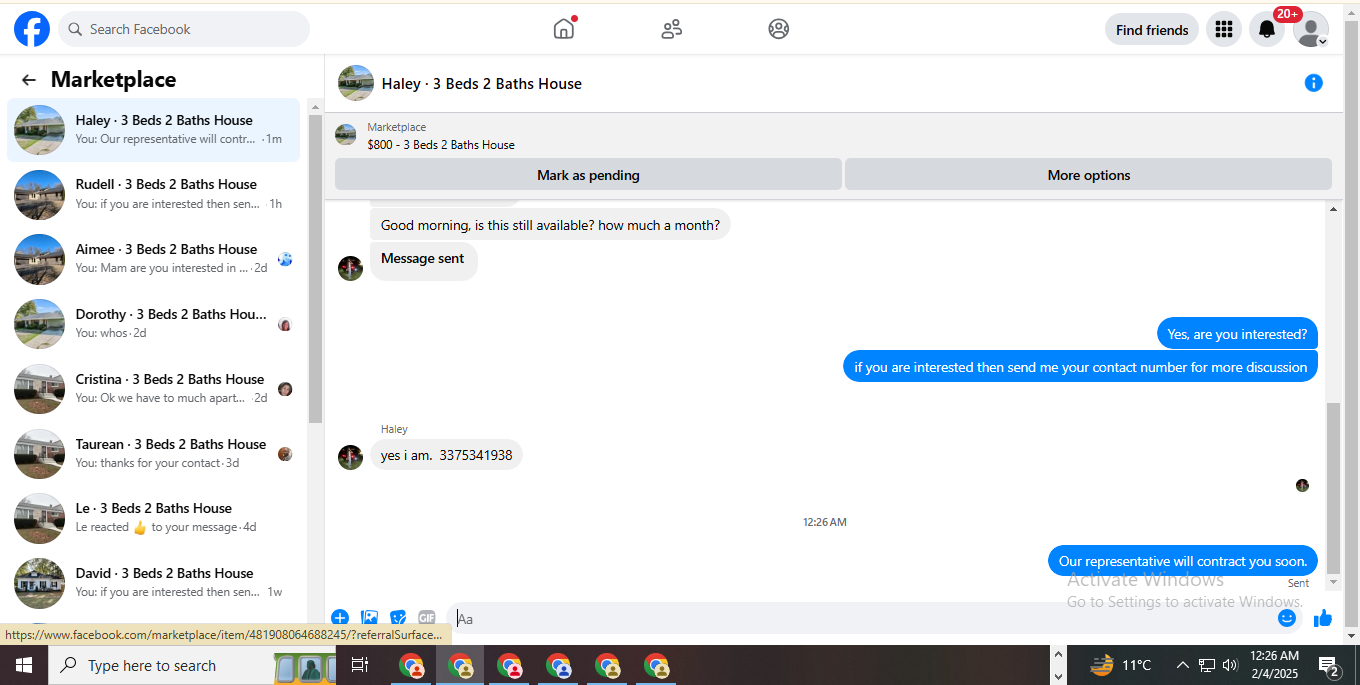Open more actions plus icon in composer
This screenshot has width=1360, height=685.
340,618
